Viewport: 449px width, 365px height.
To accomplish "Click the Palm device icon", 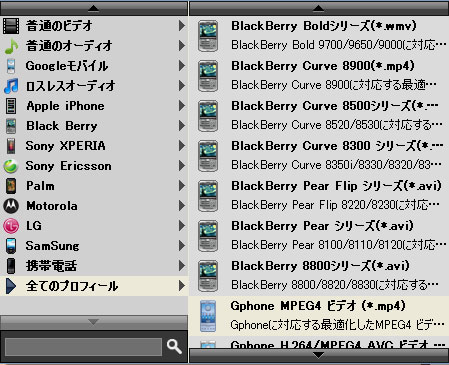I will (11, 186).
